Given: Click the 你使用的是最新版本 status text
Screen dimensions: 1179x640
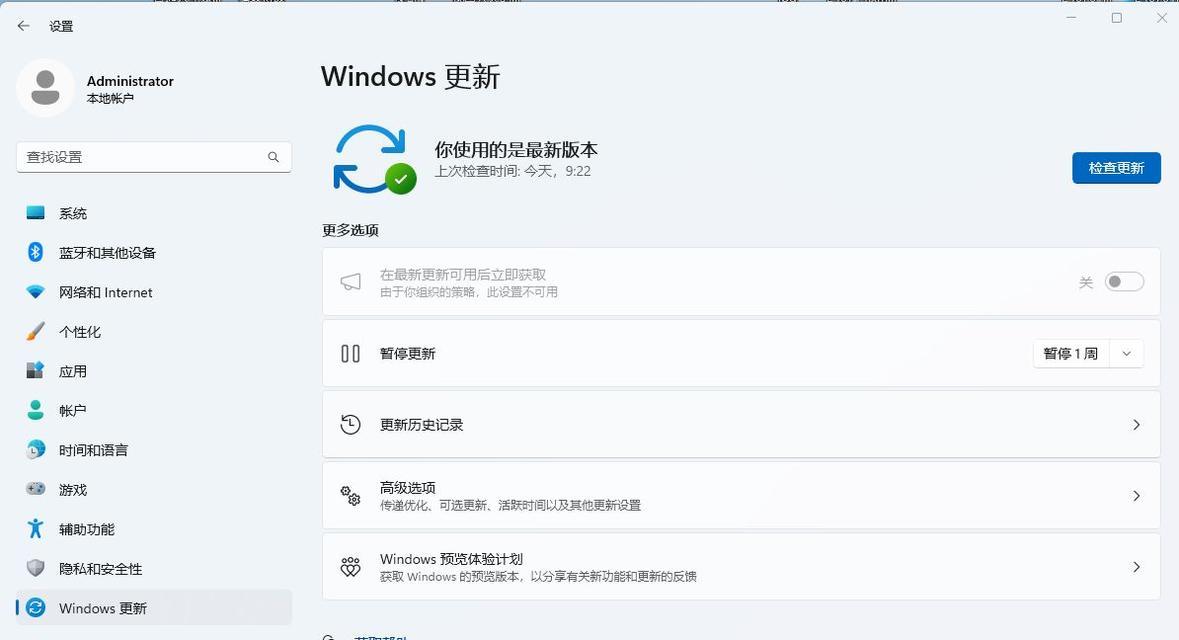Looking at the screenshot, I should (x=516, y=150).
